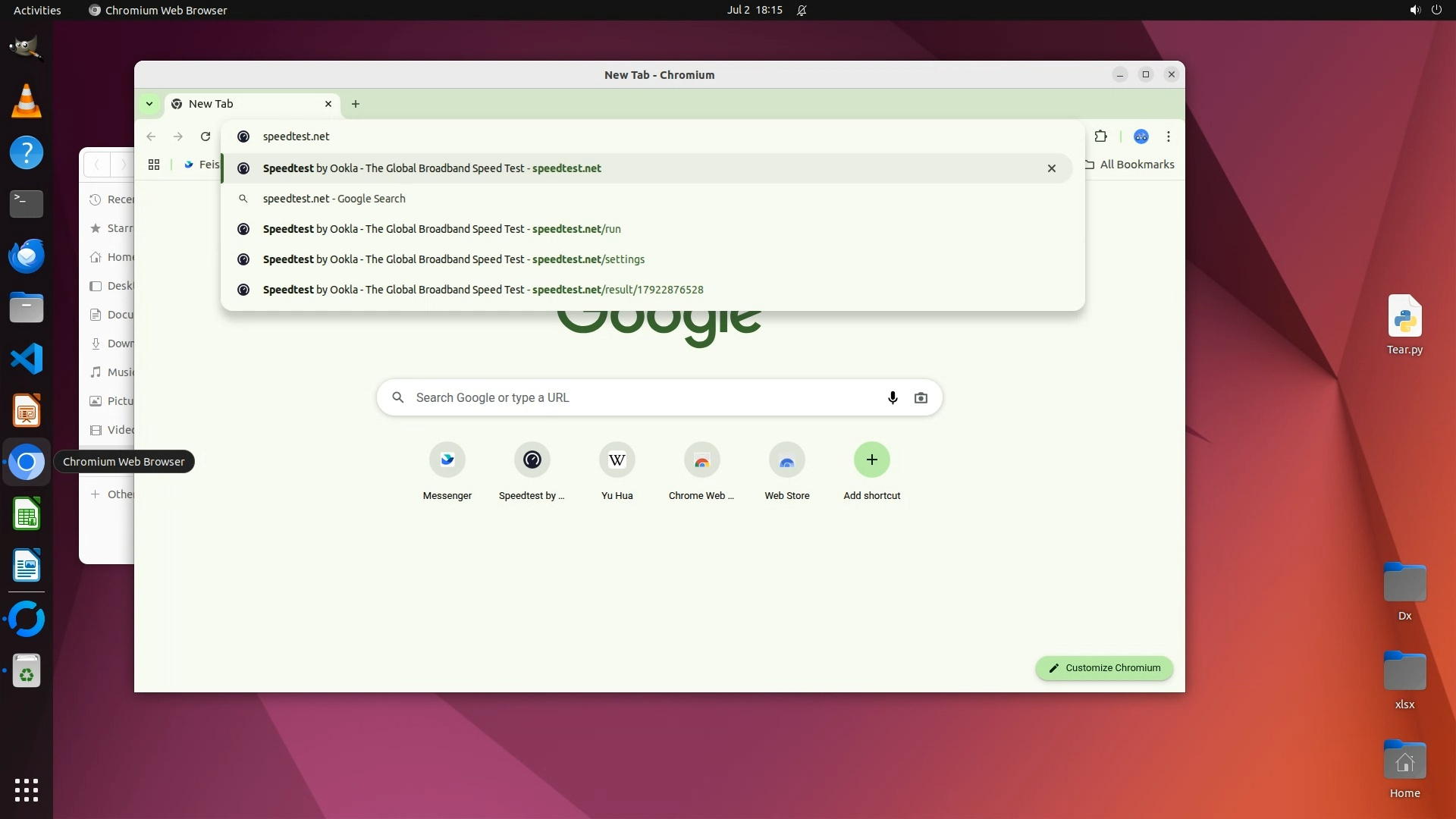The image size is (1456, 819).
Task: Reload the page with refresh icon
Action: [205, 136]
